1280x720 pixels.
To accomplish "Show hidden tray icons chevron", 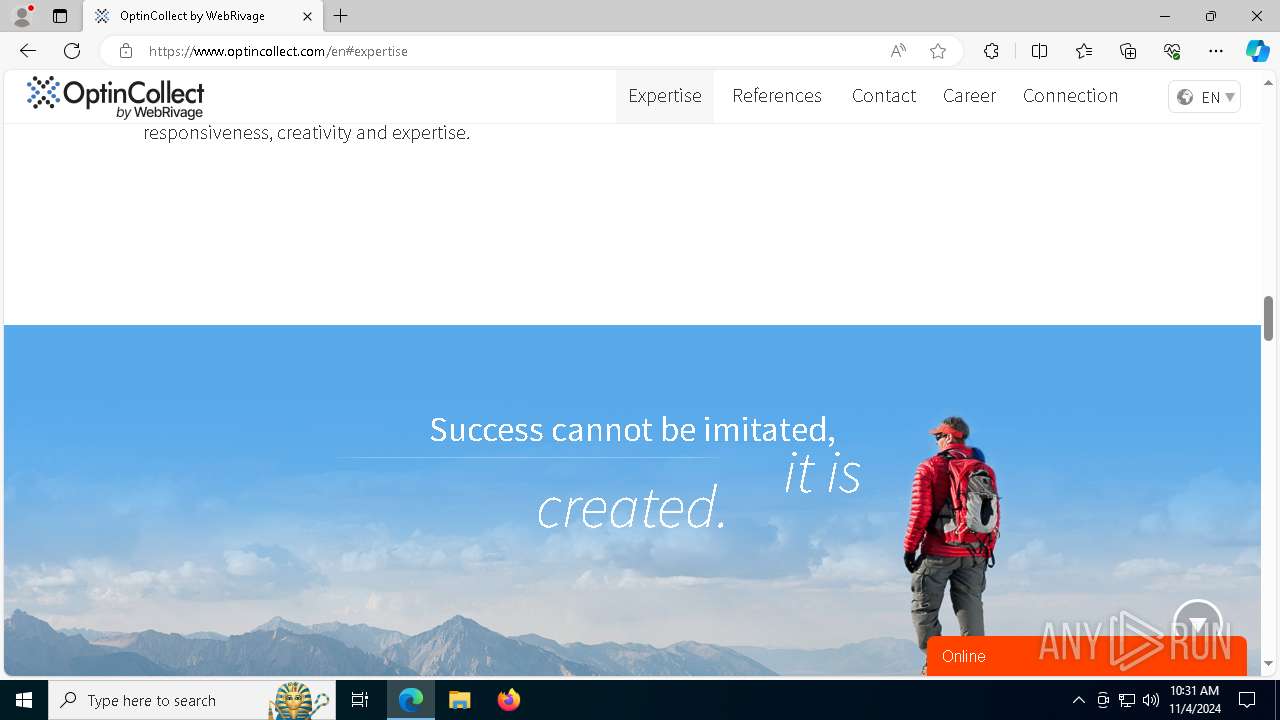I will [x=1078, y=700].
